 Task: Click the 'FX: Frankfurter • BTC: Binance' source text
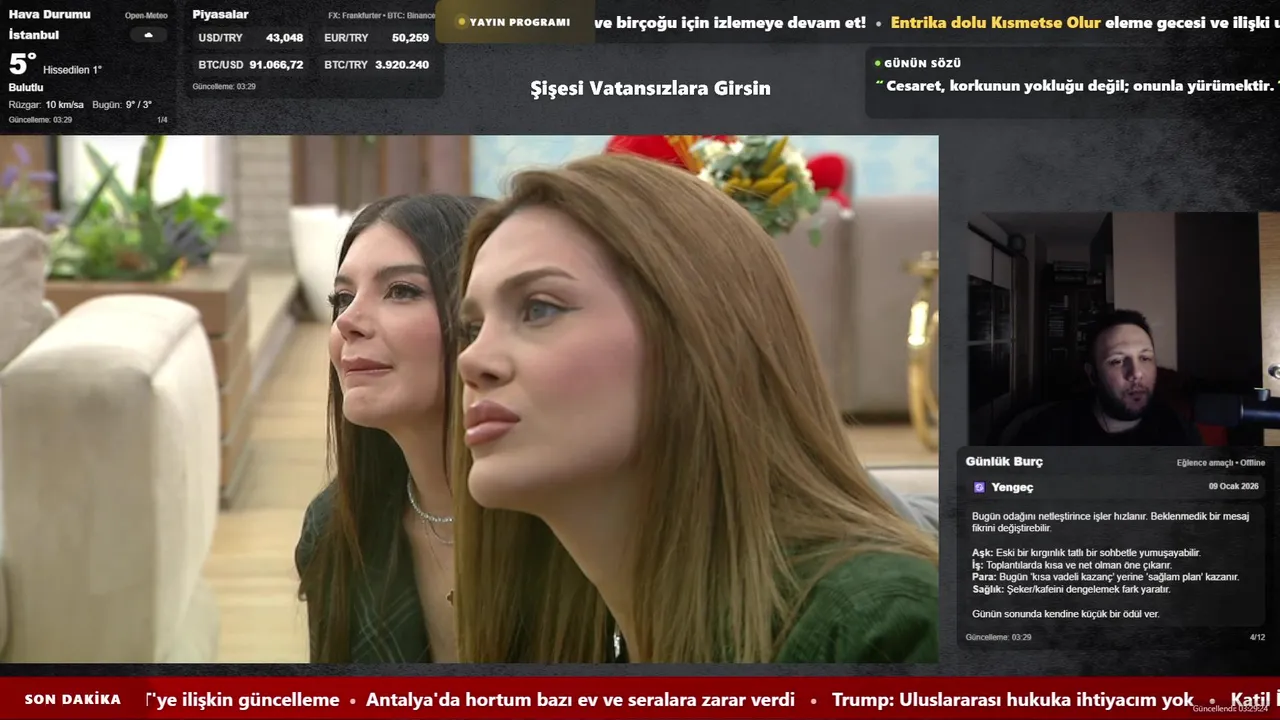point(382,15)
